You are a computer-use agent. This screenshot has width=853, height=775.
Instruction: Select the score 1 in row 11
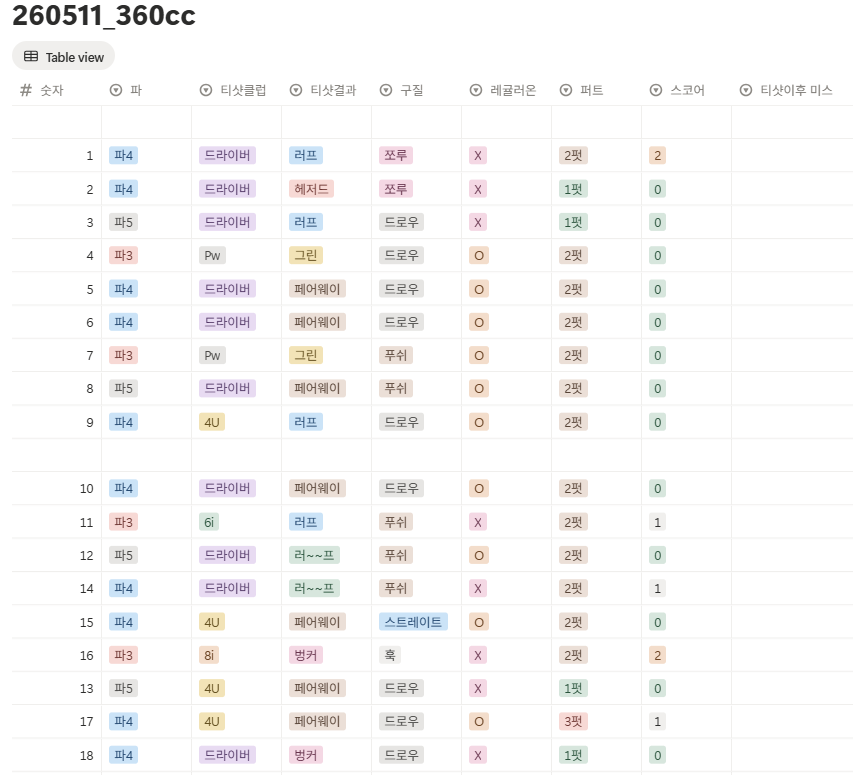657,522
